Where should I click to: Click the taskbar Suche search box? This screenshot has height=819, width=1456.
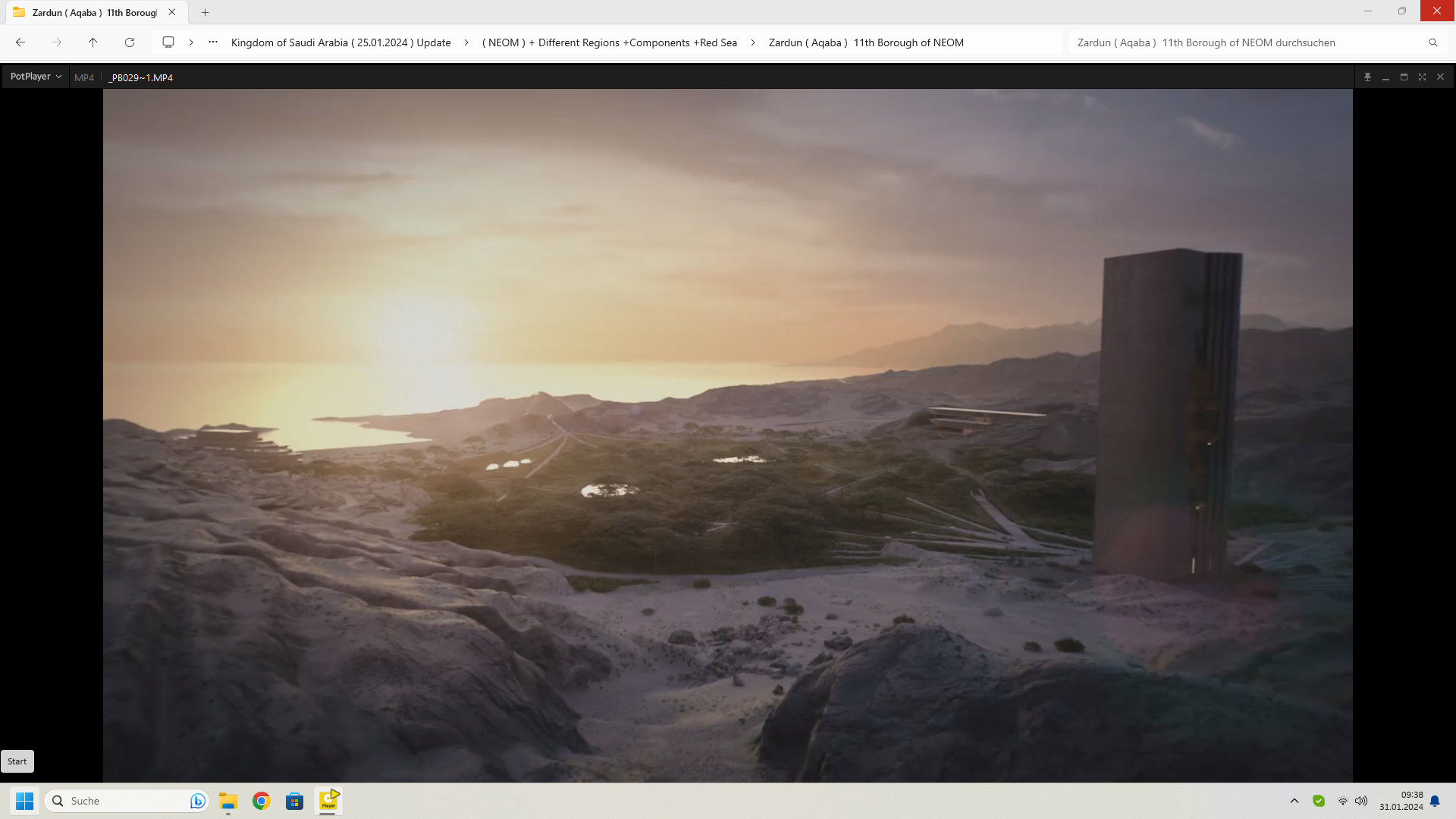point(127,801)
